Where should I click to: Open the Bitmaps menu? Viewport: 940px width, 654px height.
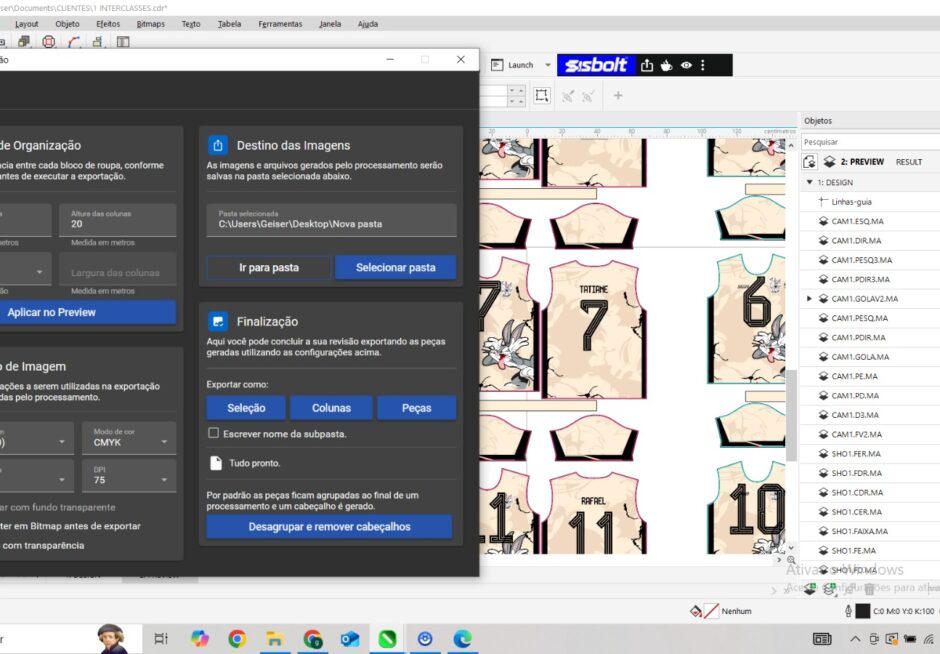click(150, 24)
